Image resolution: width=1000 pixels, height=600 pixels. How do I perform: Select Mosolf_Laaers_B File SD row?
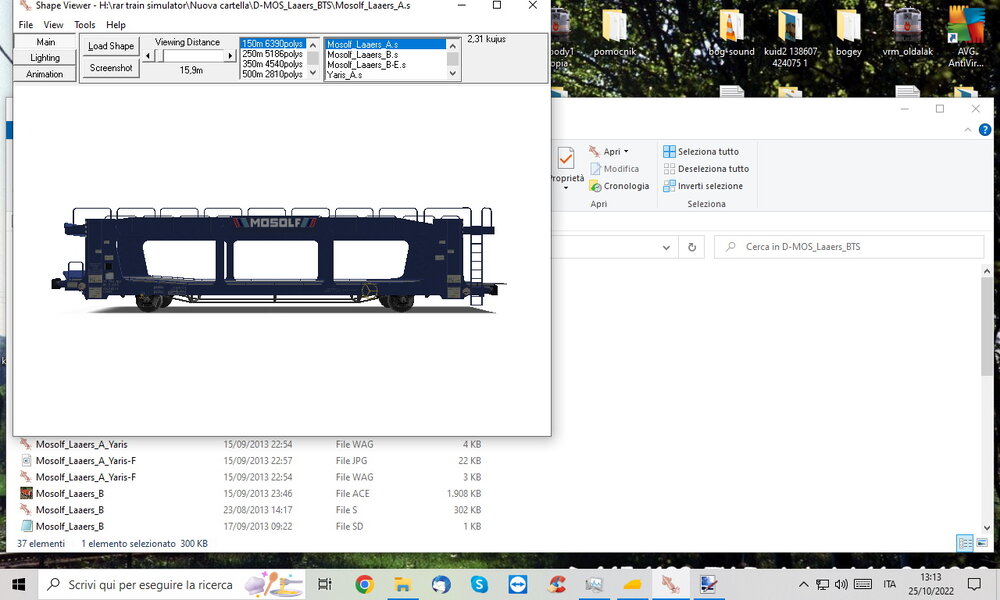(x=250, y=527)
